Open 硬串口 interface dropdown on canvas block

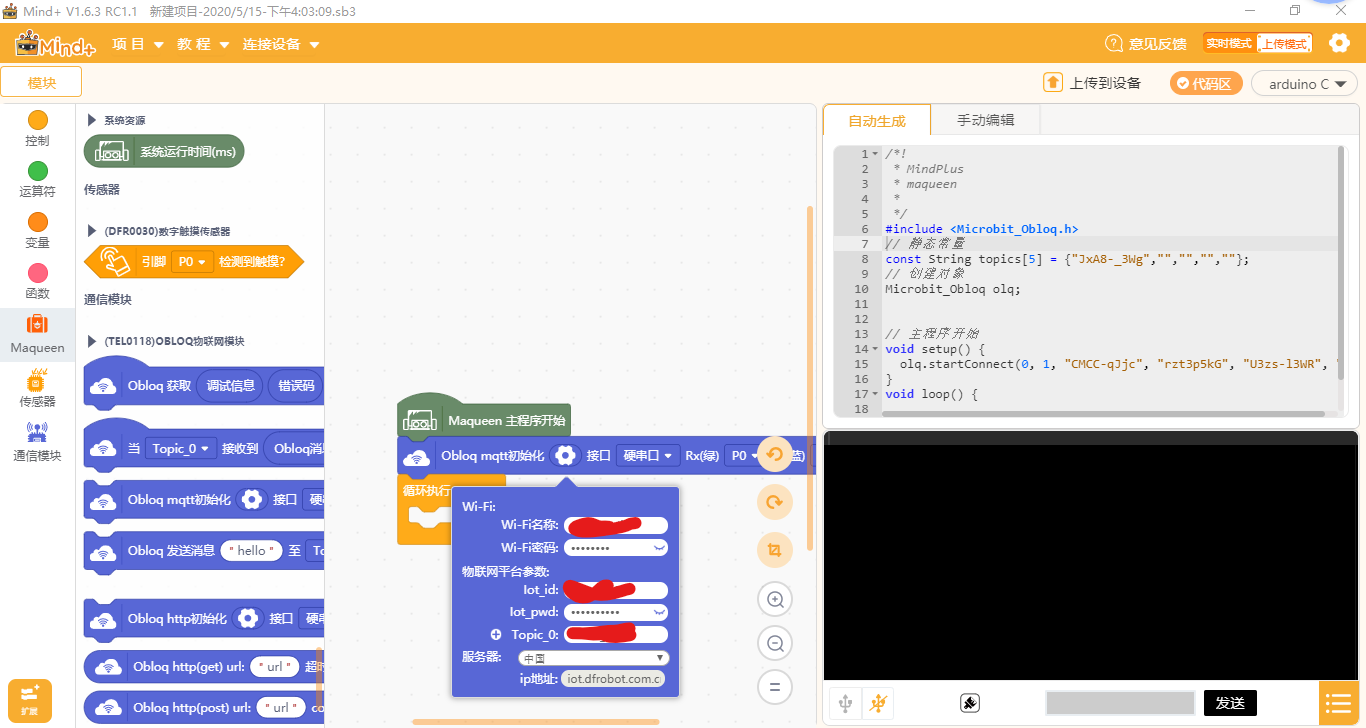point(648,455)
